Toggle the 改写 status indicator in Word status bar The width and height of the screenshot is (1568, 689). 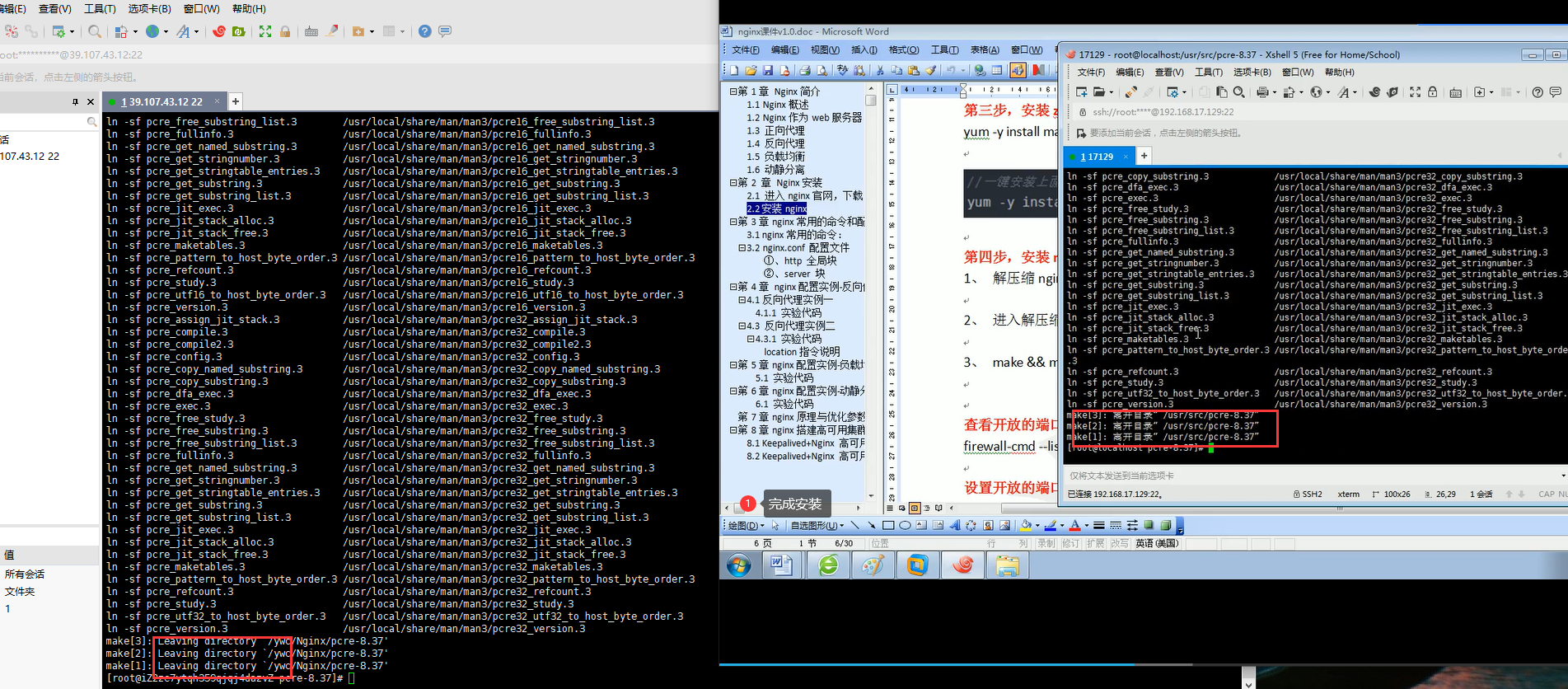point(1119,544)
